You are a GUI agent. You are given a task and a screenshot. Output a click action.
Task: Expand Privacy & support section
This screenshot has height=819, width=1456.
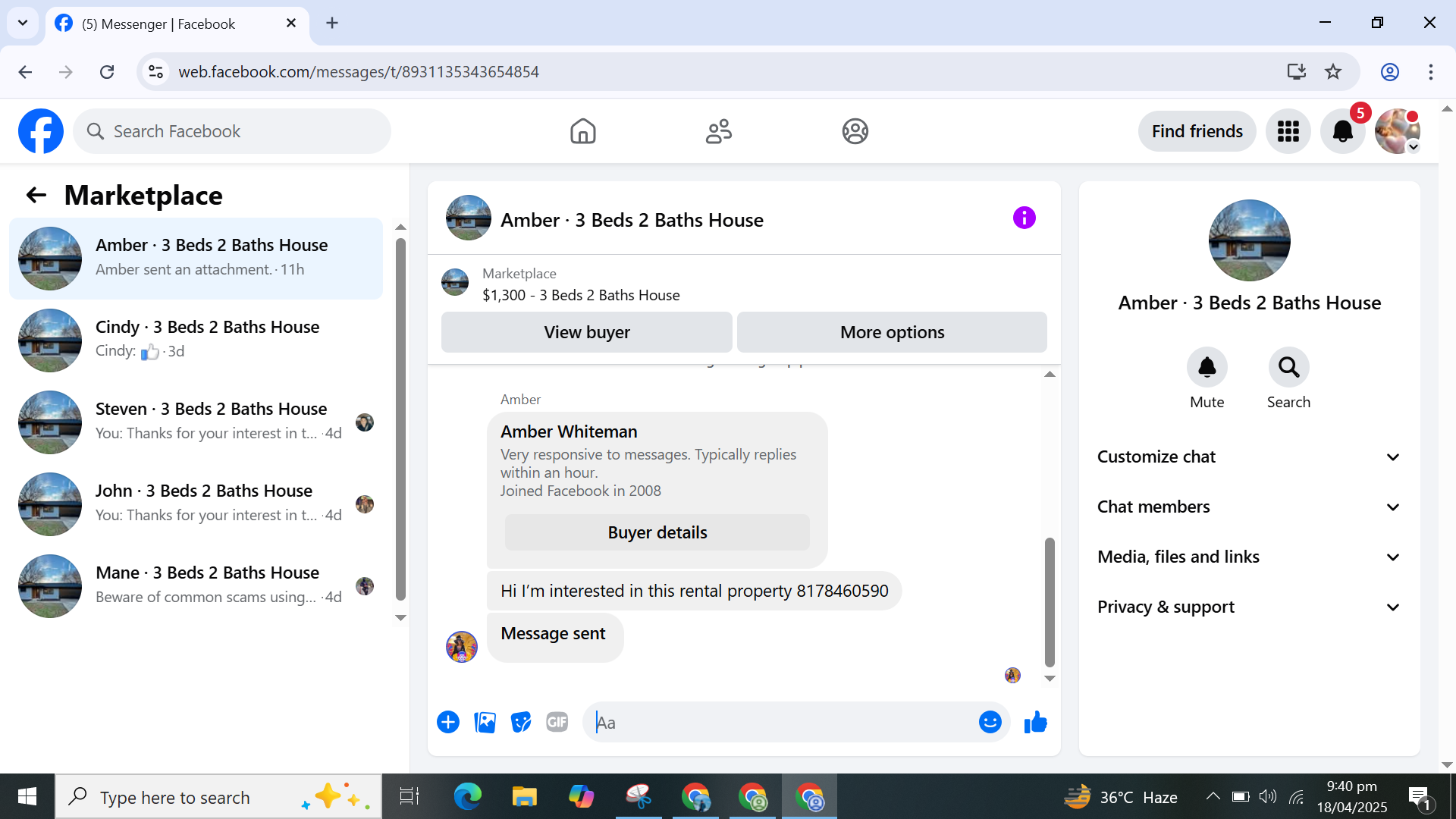coord(1248,607)
